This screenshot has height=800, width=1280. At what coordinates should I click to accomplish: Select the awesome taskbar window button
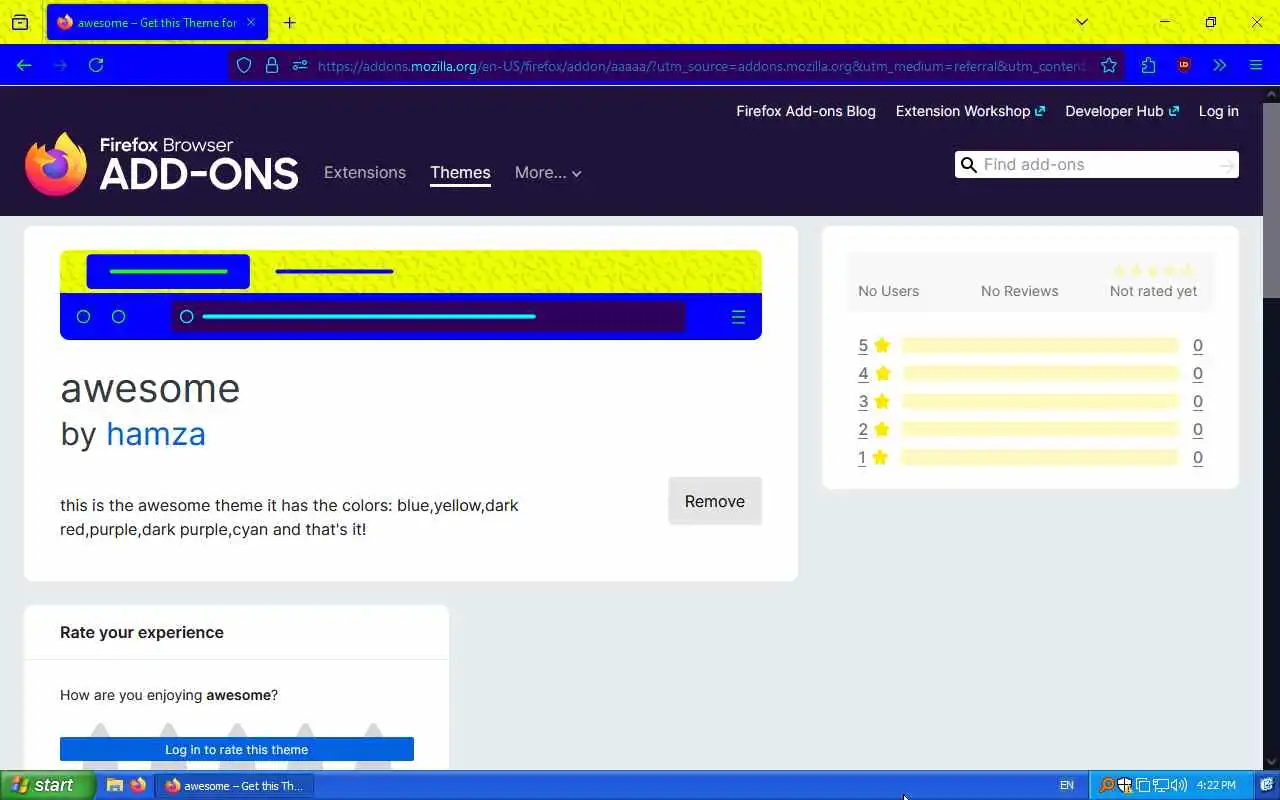point(234,786)
